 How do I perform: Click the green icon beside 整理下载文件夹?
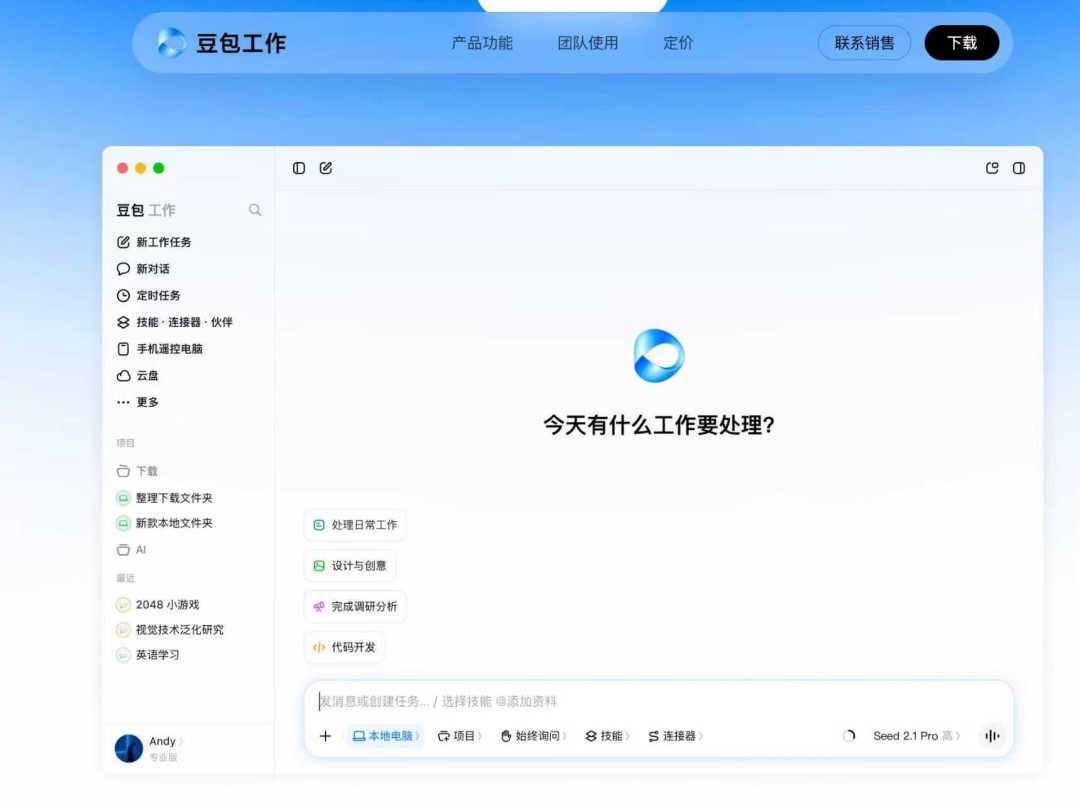(123, 497)
